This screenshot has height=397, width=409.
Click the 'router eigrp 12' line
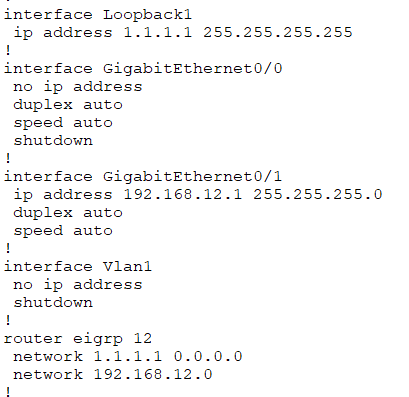point(78,339)
